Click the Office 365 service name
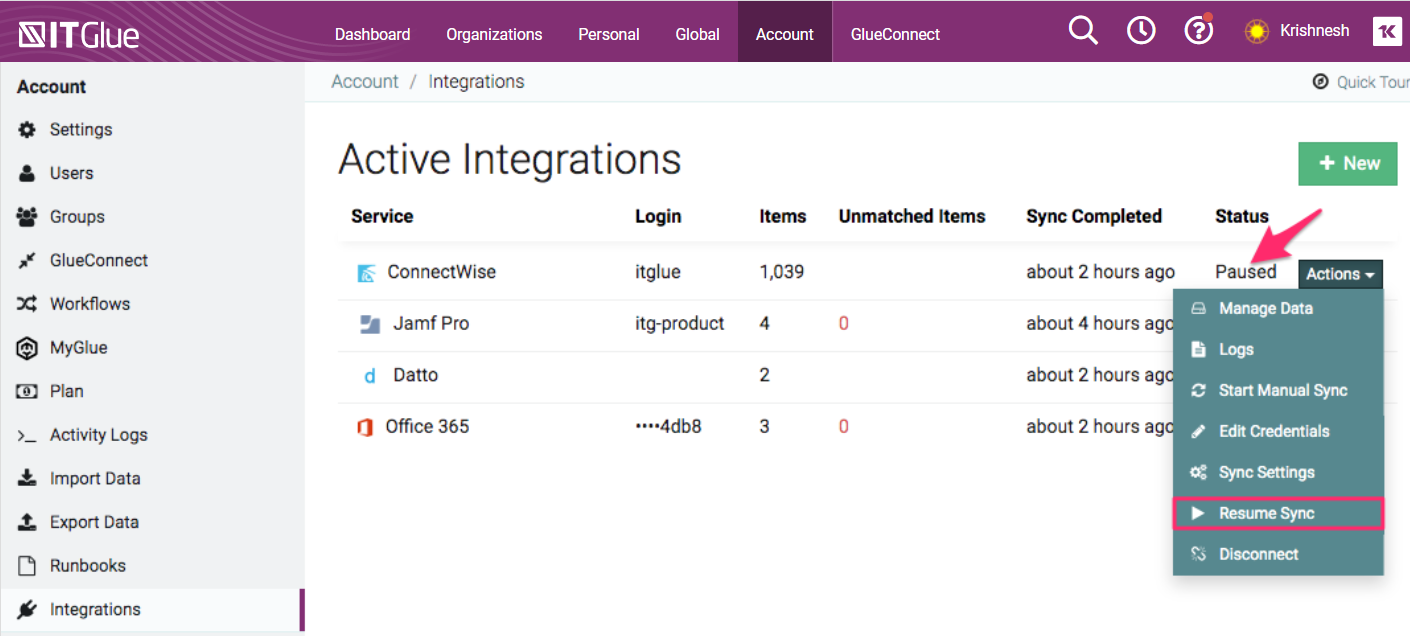Image resolution: width=1410 pixels, height=636 pixels. pyautogui.click(x=427, y=427)
